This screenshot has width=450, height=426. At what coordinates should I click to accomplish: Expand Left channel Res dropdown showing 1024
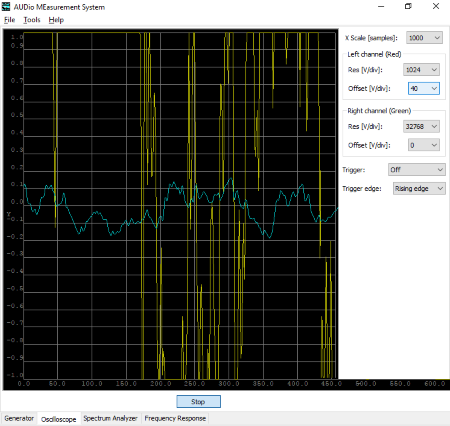click(x=421, y=70)
